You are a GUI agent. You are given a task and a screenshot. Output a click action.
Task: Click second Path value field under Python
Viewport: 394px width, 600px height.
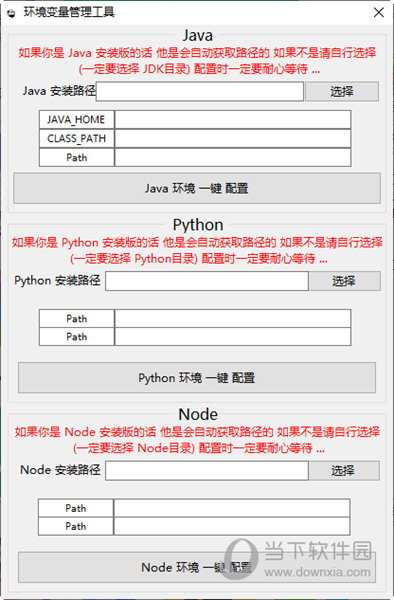click(233, 337)
